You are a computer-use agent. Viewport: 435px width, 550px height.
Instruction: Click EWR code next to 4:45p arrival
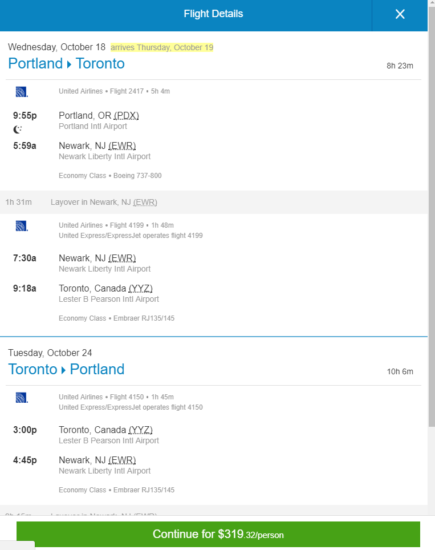(x=122, y=460)
